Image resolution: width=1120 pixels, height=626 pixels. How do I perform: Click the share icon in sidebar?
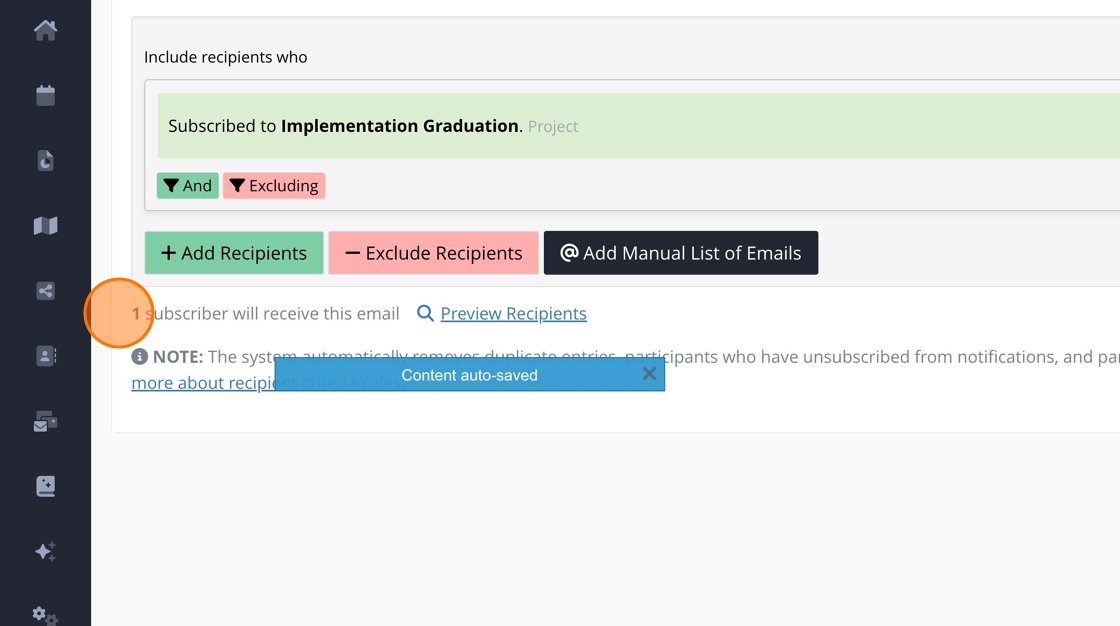point(45,291)
